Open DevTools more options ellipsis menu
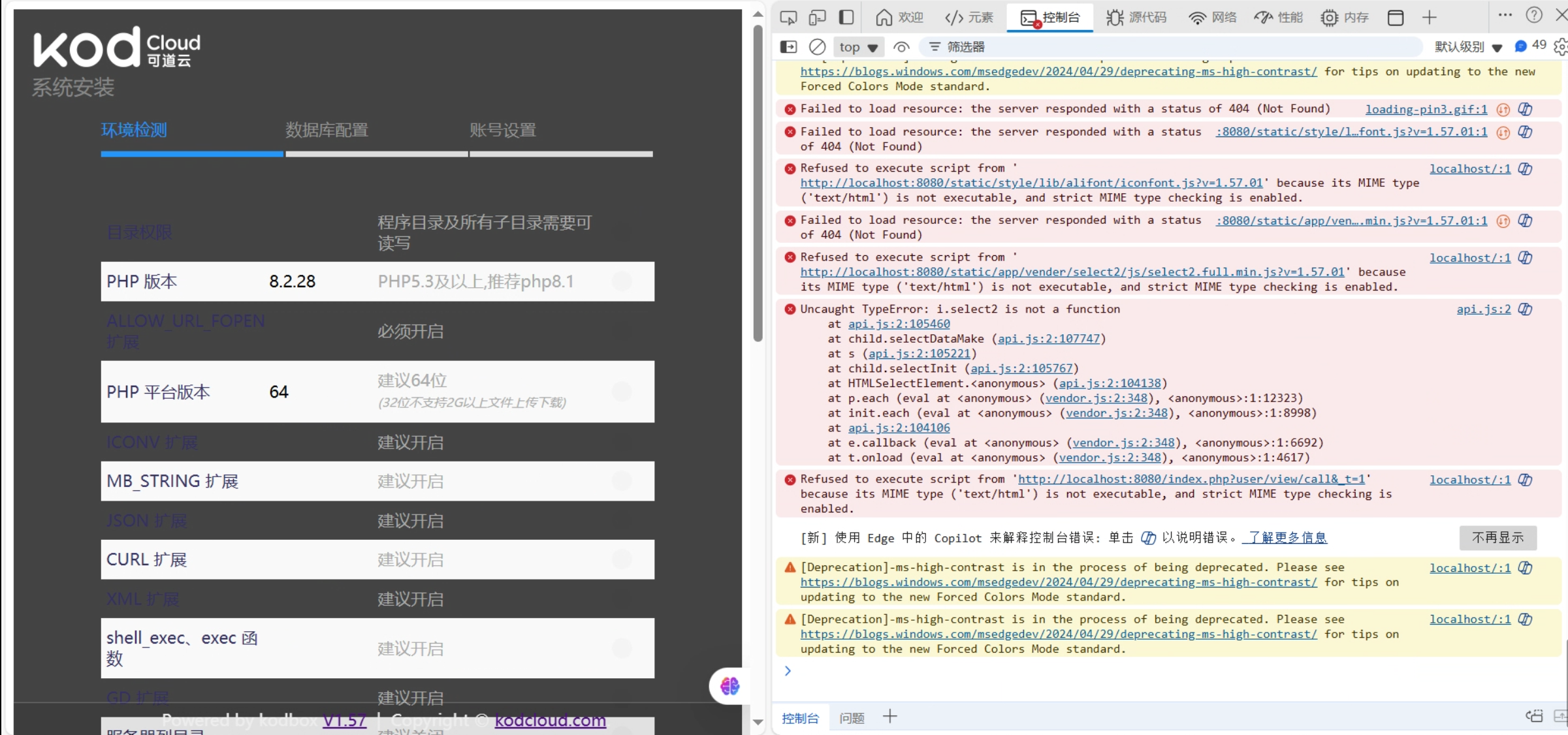This screenshot has height=735, width=1568. coord(1505,15)
